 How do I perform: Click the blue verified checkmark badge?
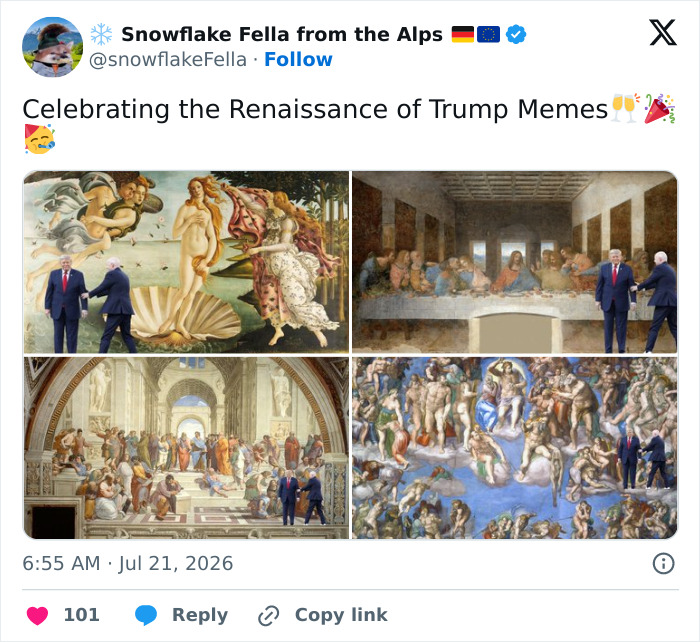click(516, 34)
